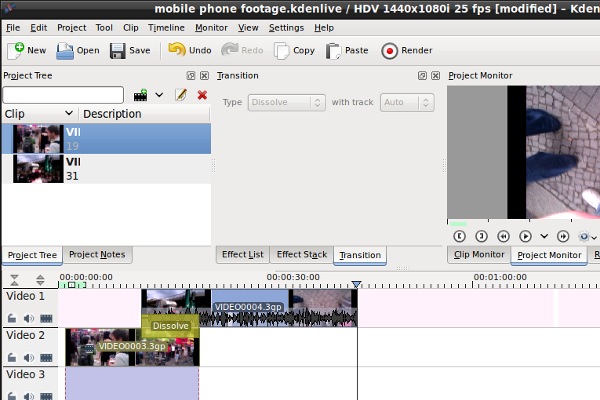Mute audio on Video 2 track

point(29,358)
